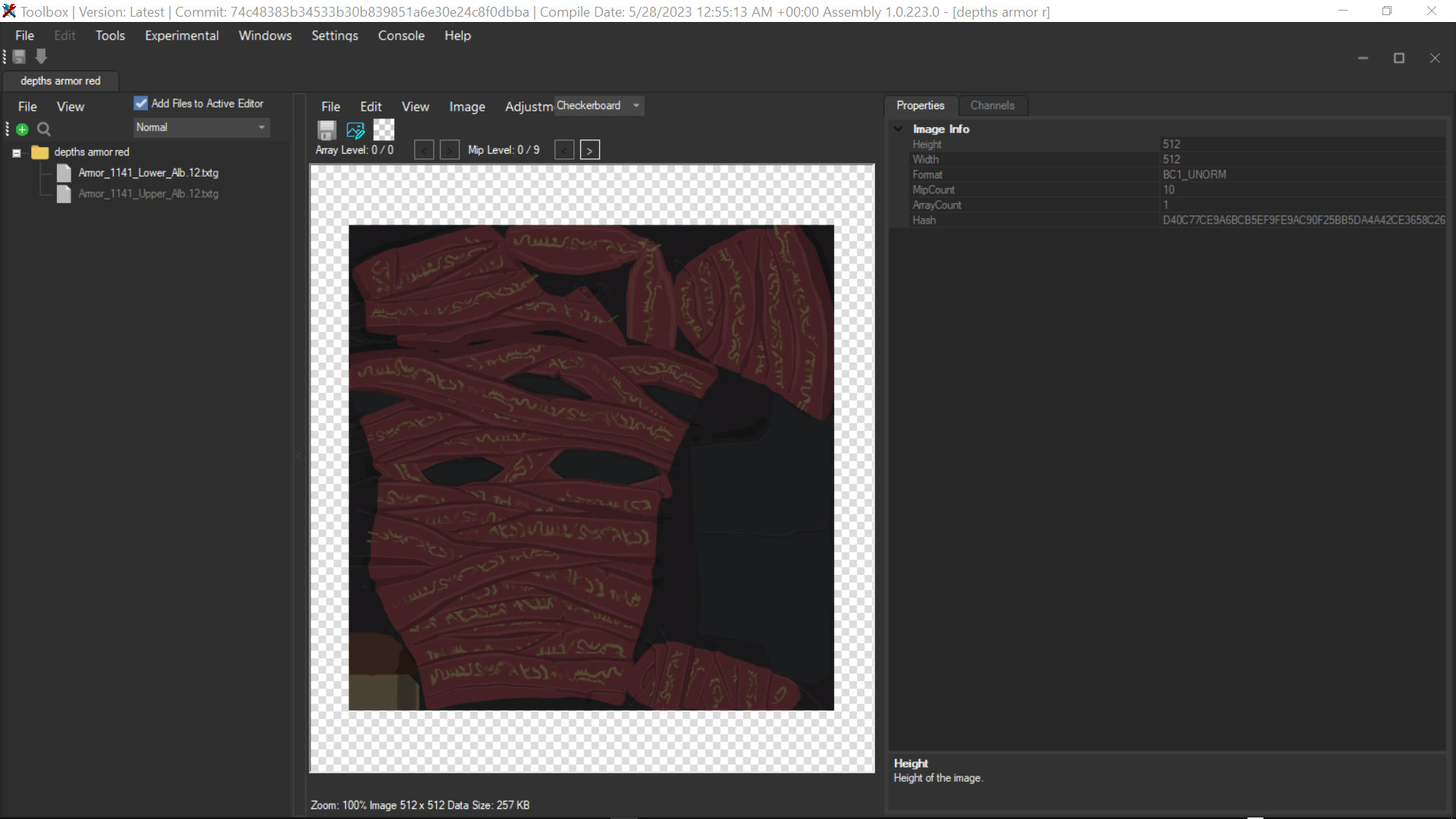The height and width of the screenshot is (819, 1456).
Task: Click the download arrow icon in the main toolbar
Action: pyautogui.click(x=41, y=56)
